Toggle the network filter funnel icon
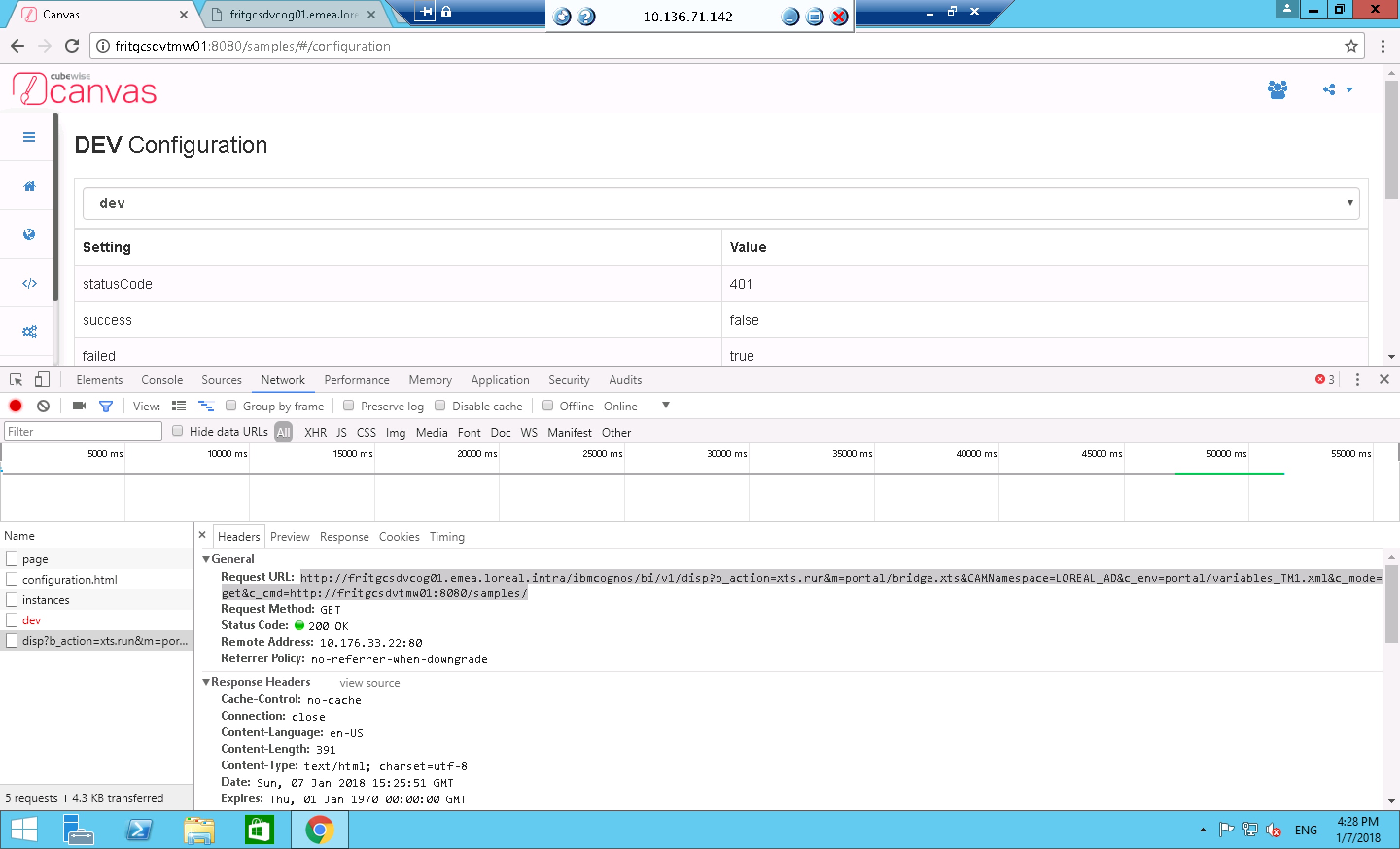Viewport: 1400px width, 849px height. click(105, 407)
